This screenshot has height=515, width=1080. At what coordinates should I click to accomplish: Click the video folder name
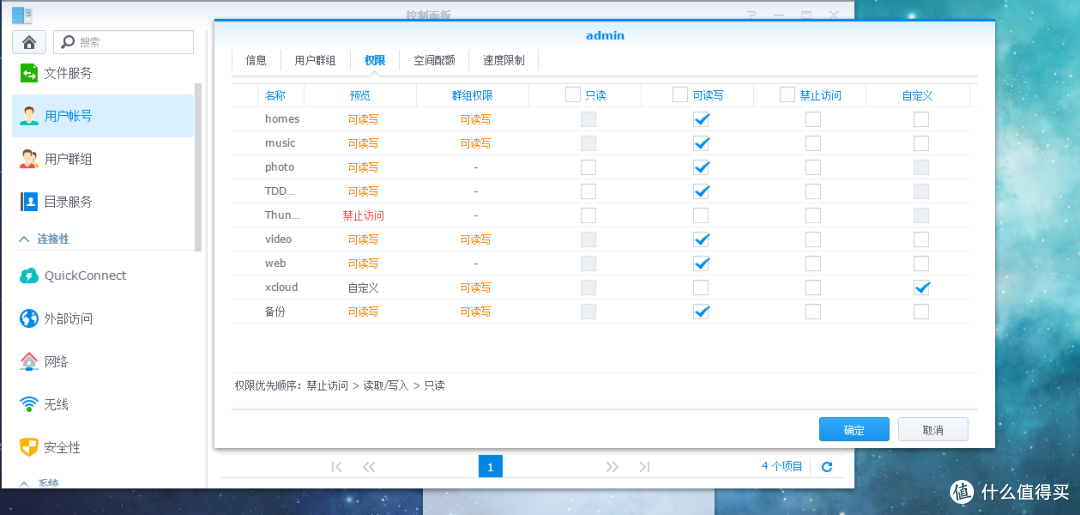pos(279,240)
